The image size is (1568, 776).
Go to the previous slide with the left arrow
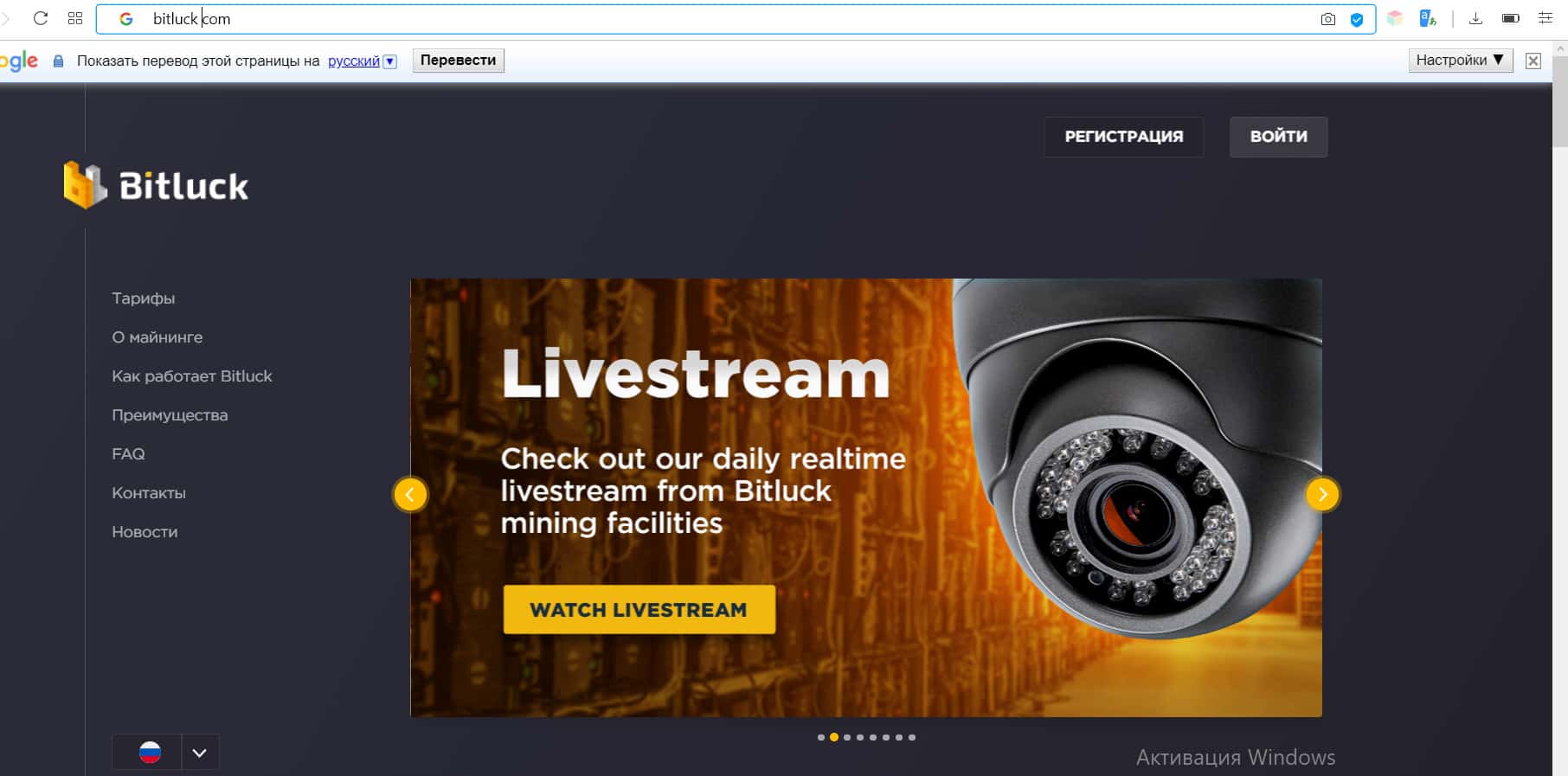410,495
